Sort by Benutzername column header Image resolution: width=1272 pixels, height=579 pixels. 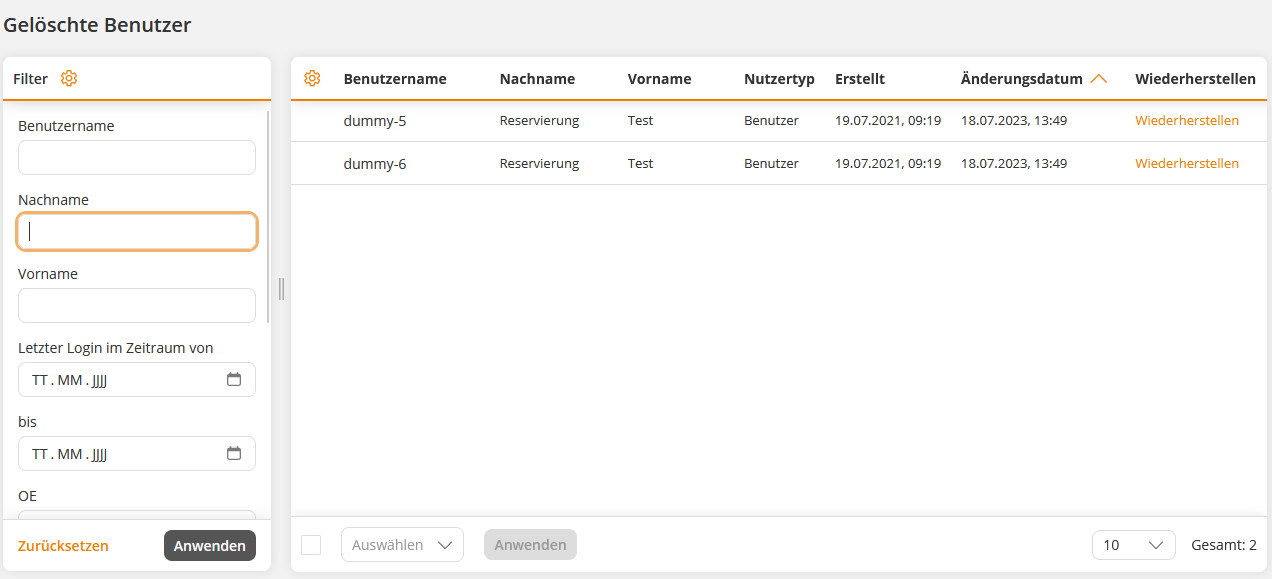coord(395,79)
